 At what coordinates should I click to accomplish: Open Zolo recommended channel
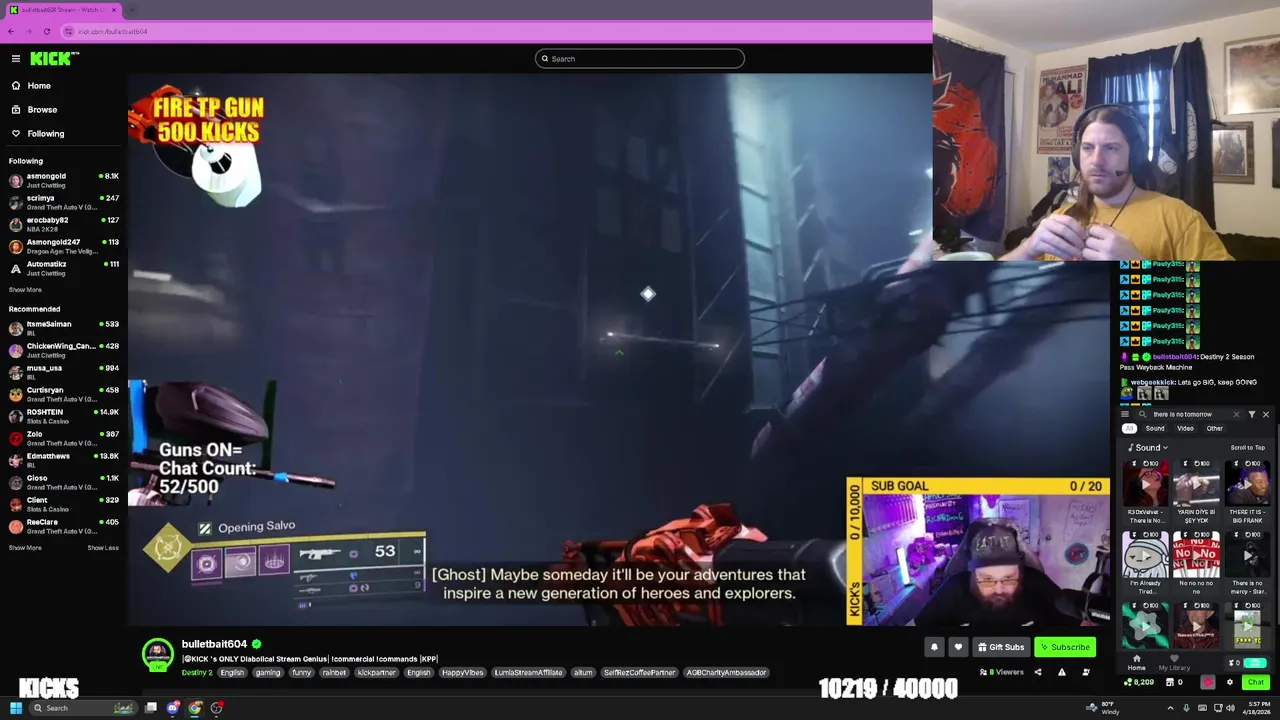64,438
